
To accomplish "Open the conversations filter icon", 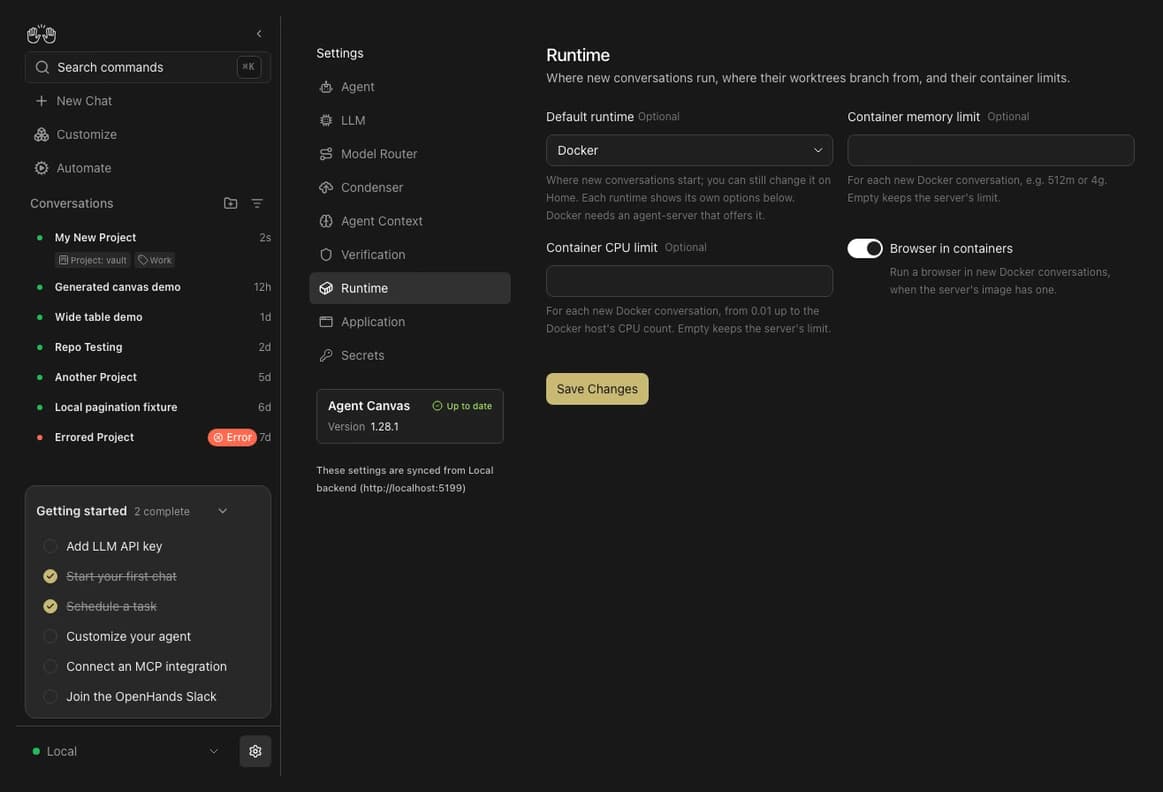I will tap(257, 203).
